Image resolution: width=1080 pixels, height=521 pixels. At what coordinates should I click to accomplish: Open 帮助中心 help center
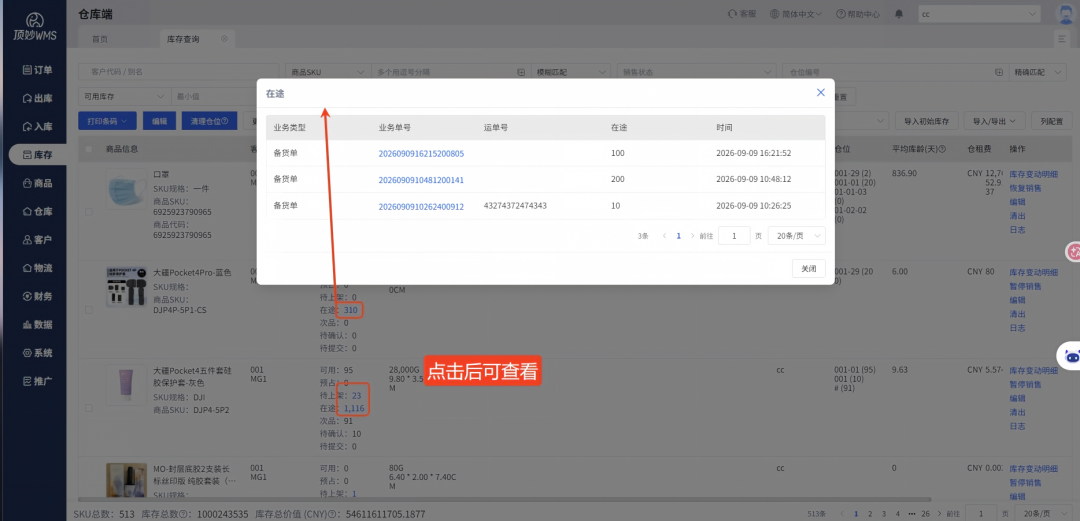[x=858, y=14]
